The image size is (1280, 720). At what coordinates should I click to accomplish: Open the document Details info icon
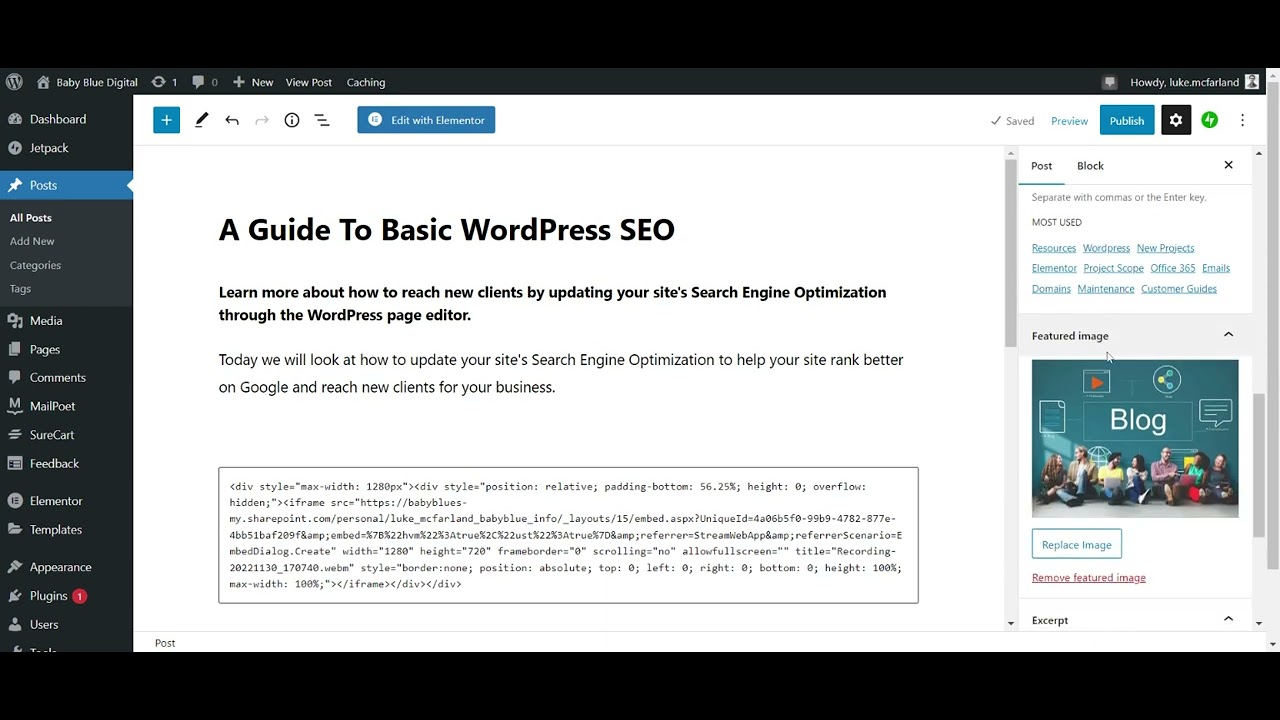292,120
